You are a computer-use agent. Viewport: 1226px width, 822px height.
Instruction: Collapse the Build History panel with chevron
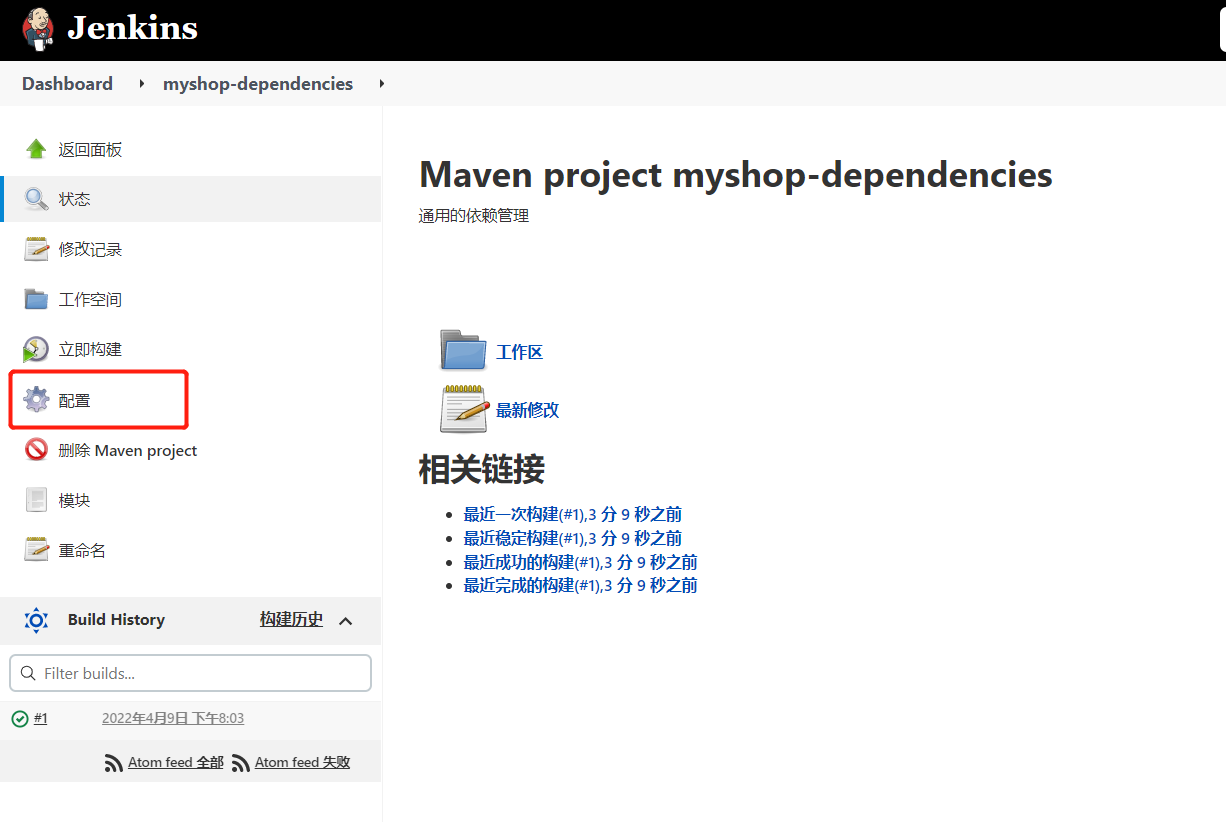[x=345, y=621]
